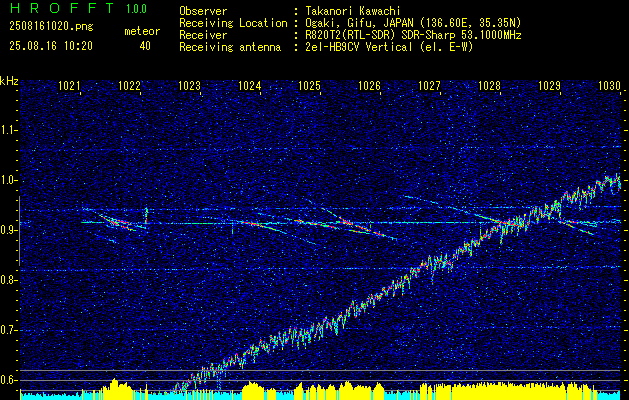Click the 1.1 kHz frequency label
Image resolution: width=629 pixels, height=400 pixels.
pyautogui.click(x=9, y=130)
